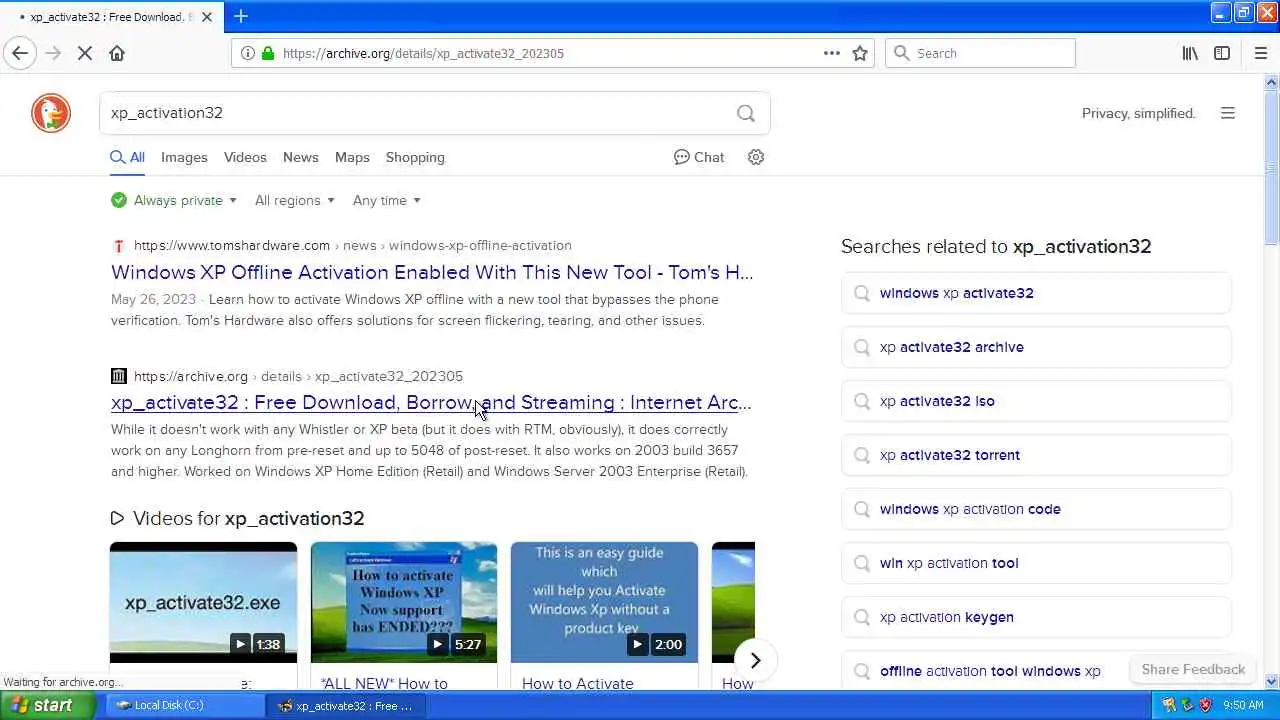This screenshot has height=720, width=1280.
Task: Search related: xp activate32 iso
Action: coord(1036,401)
